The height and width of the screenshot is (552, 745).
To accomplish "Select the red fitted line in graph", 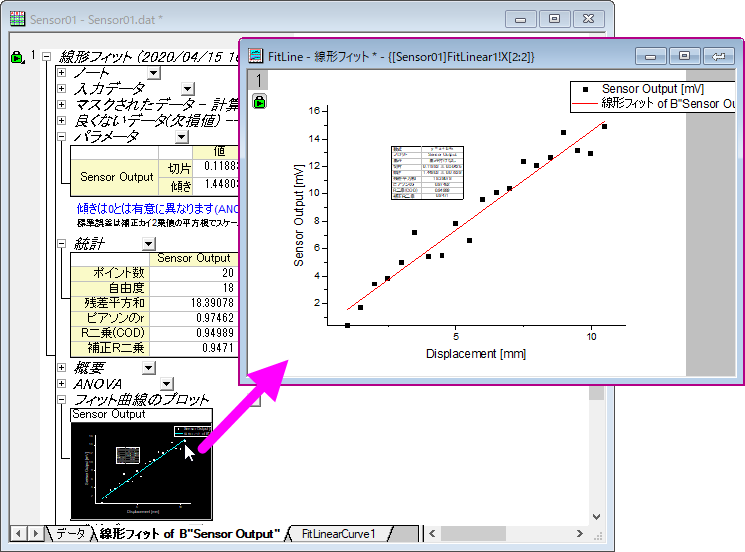I will click(475, 216).
